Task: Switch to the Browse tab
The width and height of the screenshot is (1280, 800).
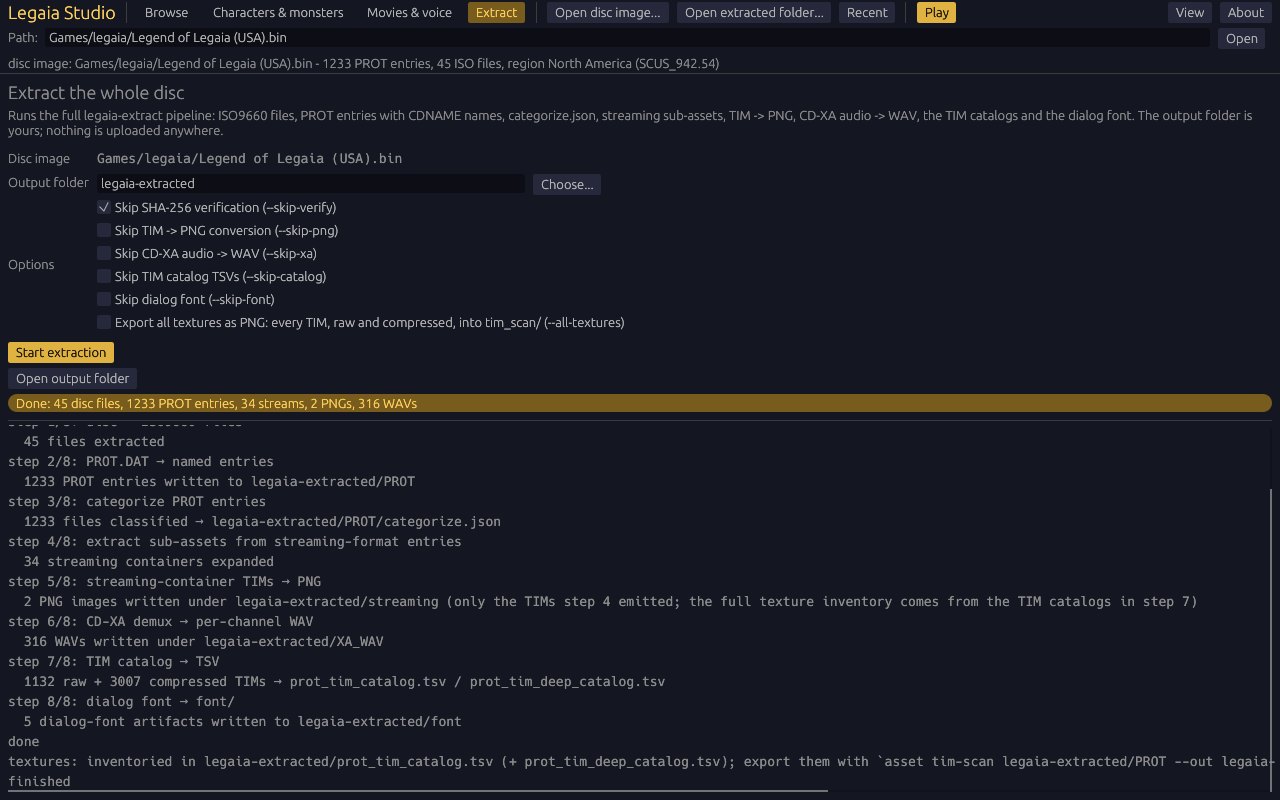Action: tap(166, 13)
